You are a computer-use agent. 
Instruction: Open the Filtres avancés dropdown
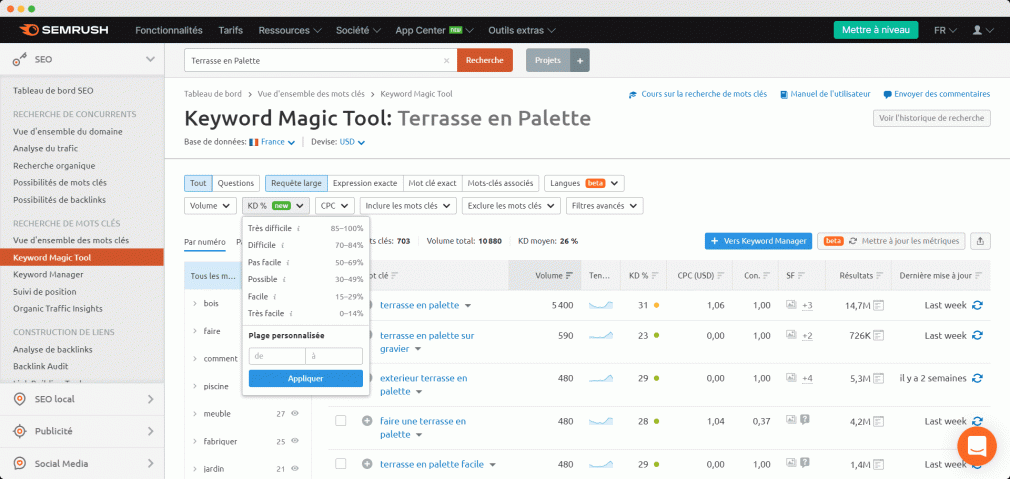604,206
